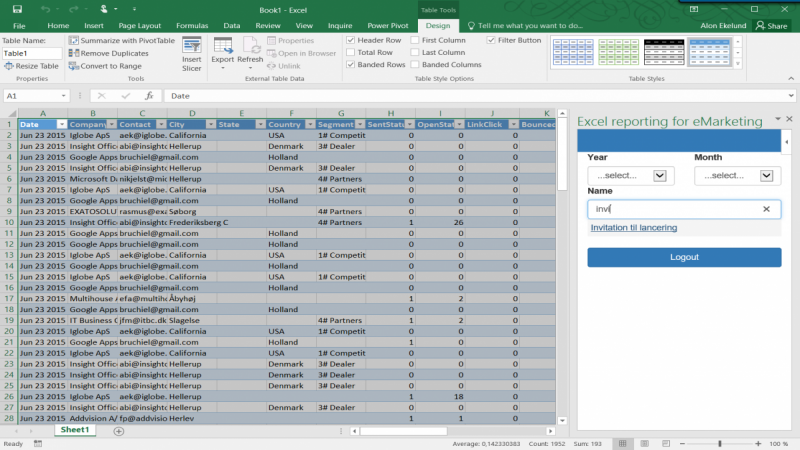Image resolution: width=800 pixels, height=450 pixels.
Task: Switch to the Power Pivot tab
Action: 388,26
